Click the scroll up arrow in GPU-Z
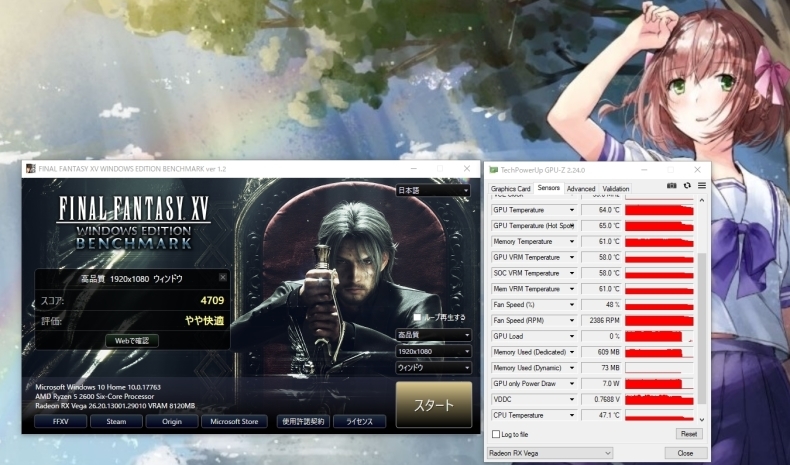 click(701, 201)
